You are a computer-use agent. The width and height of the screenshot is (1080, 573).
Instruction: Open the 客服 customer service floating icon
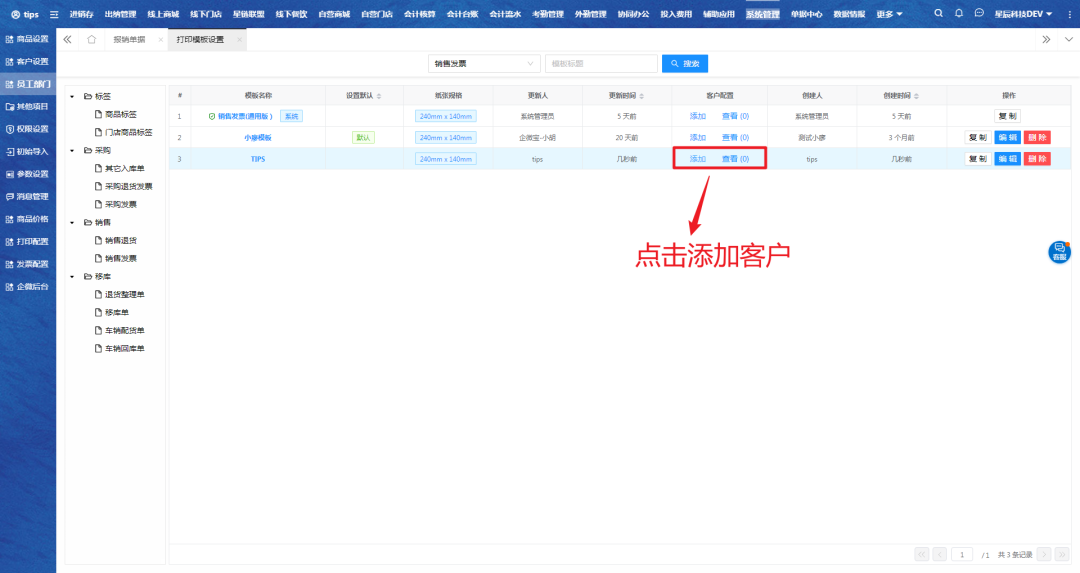[1059, 251]
